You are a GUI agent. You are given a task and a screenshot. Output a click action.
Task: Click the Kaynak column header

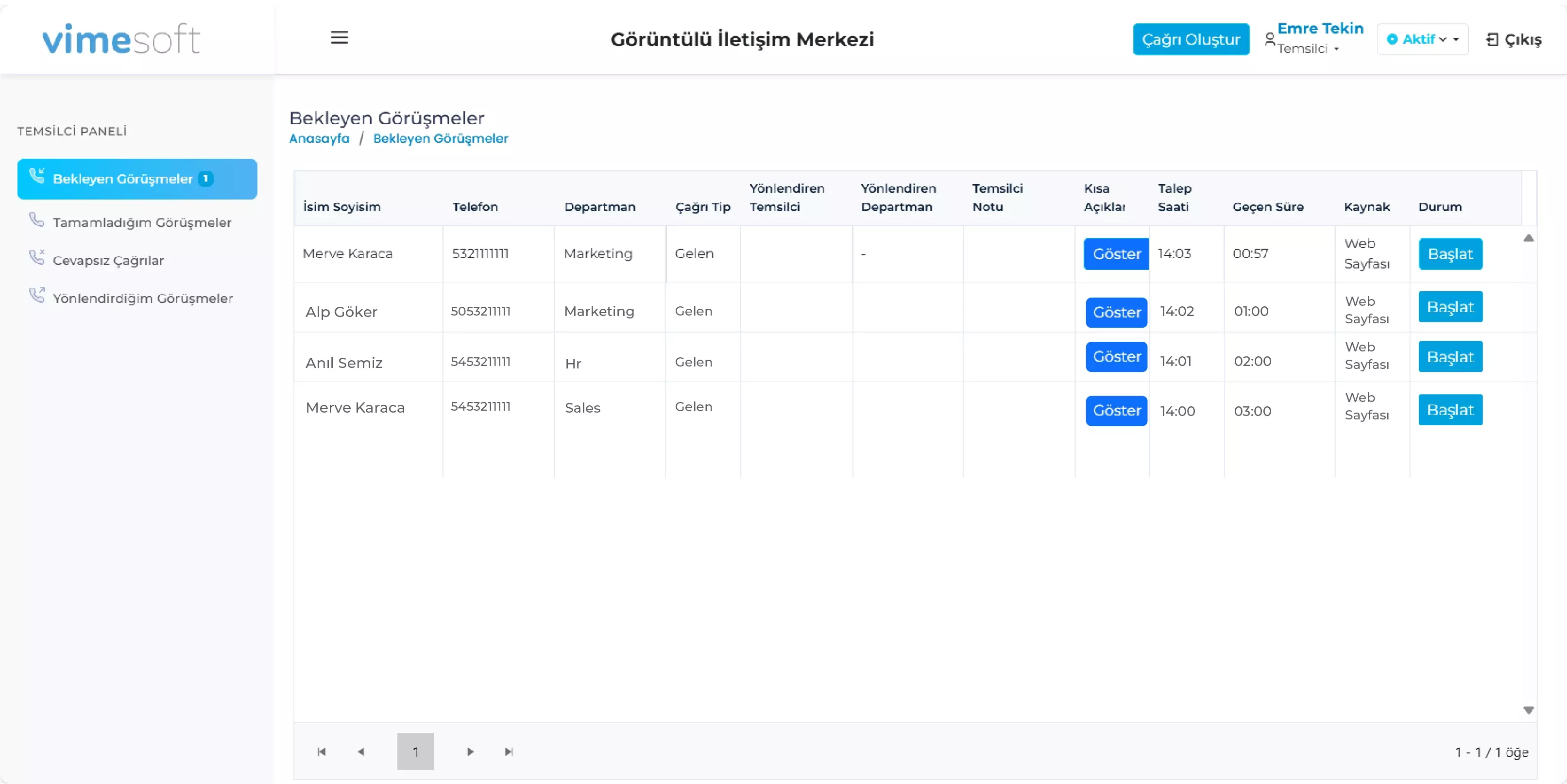(1367, 207)
